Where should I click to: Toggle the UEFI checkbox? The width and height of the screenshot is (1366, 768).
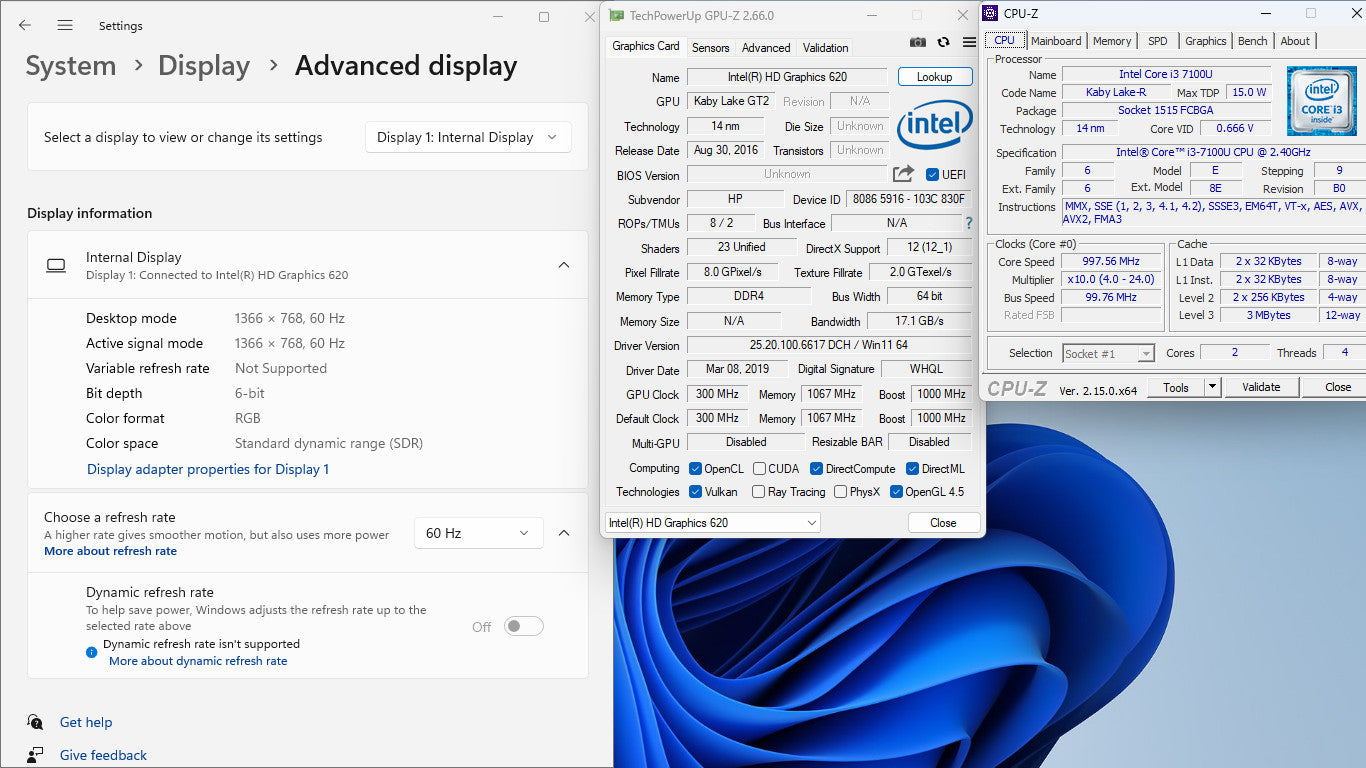pos(933,175)
